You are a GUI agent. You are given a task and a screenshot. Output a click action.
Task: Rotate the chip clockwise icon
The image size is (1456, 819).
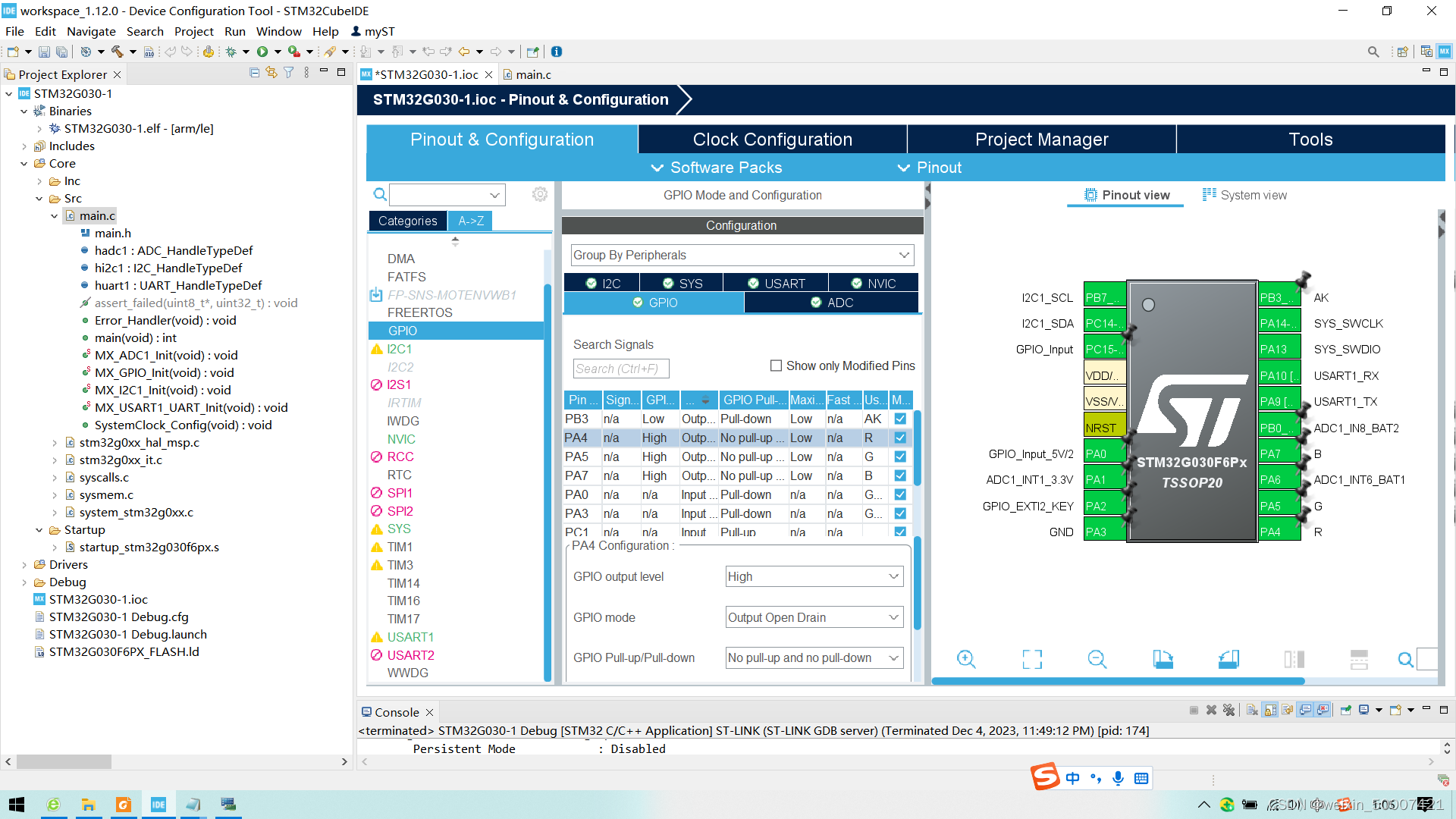[1163, 659]
